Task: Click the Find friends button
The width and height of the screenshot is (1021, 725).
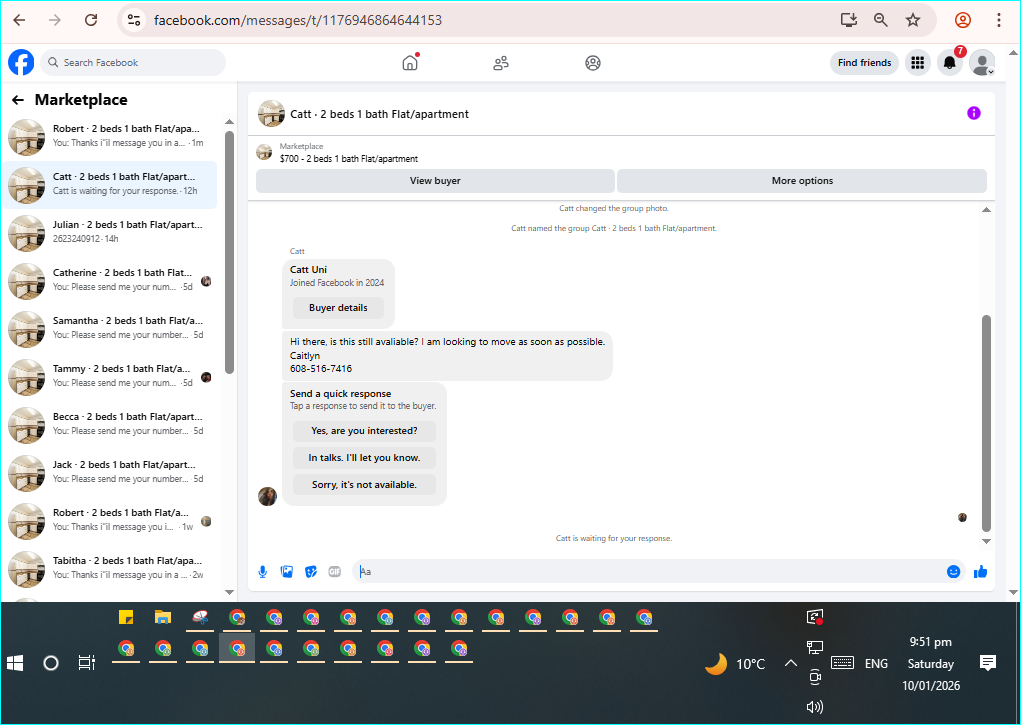Action: (864, 63)
